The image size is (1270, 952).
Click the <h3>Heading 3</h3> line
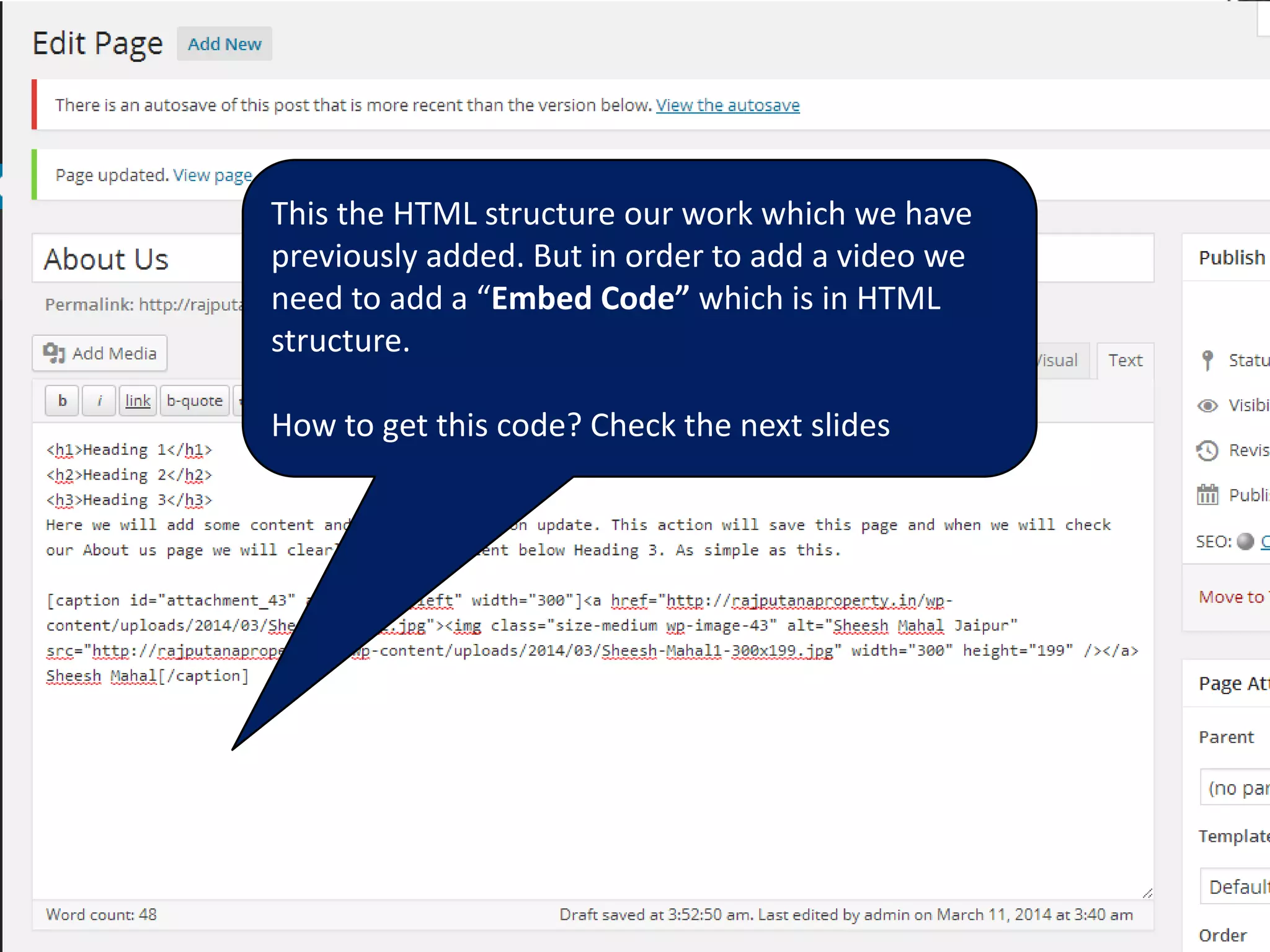pyautogui.click(x=129, y=500)
